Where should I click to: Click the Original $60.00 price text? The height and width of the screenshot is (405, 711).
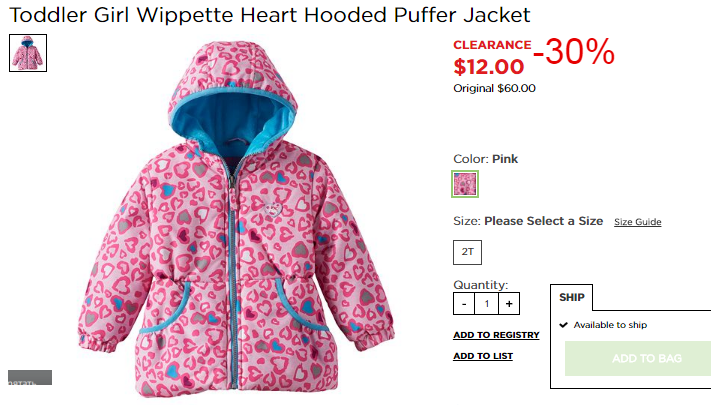(494, 88)
